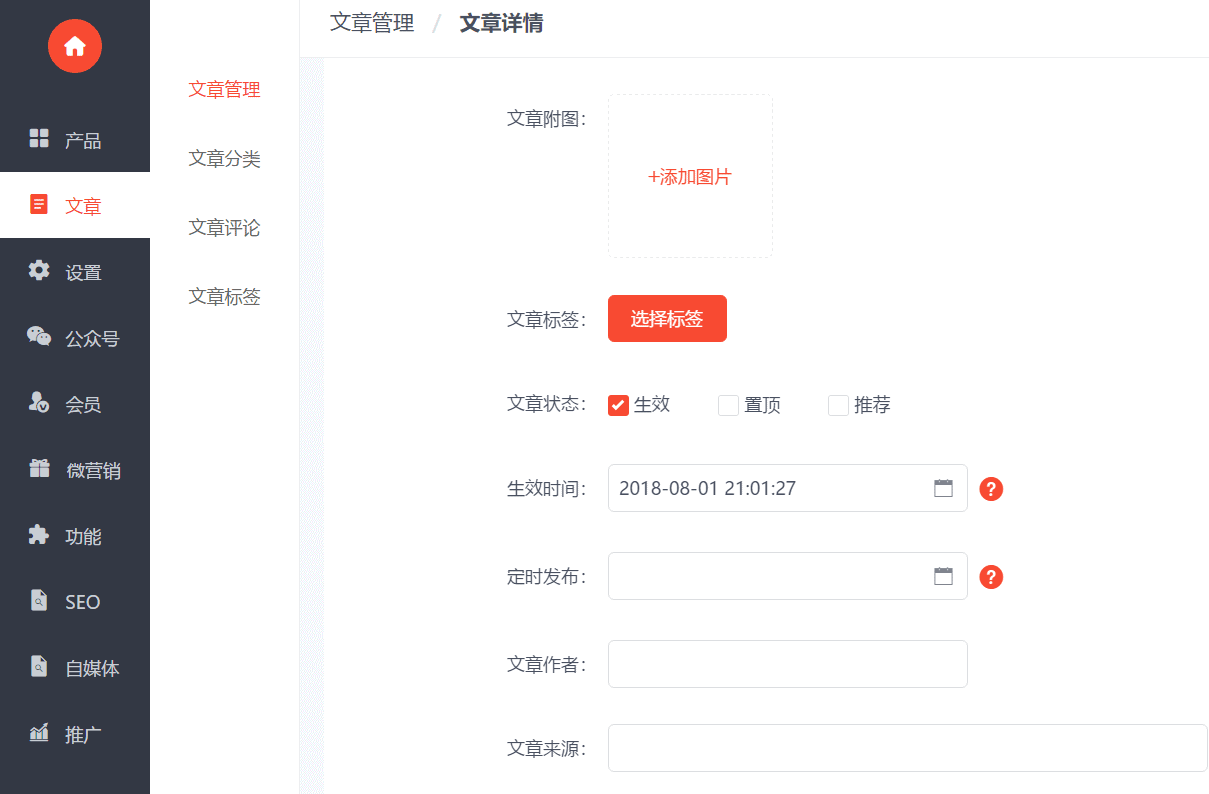This screenshot has height=794, width=1209.
Task: Open 设置 (Settings) from the sidebar
Action: [74, 271]
